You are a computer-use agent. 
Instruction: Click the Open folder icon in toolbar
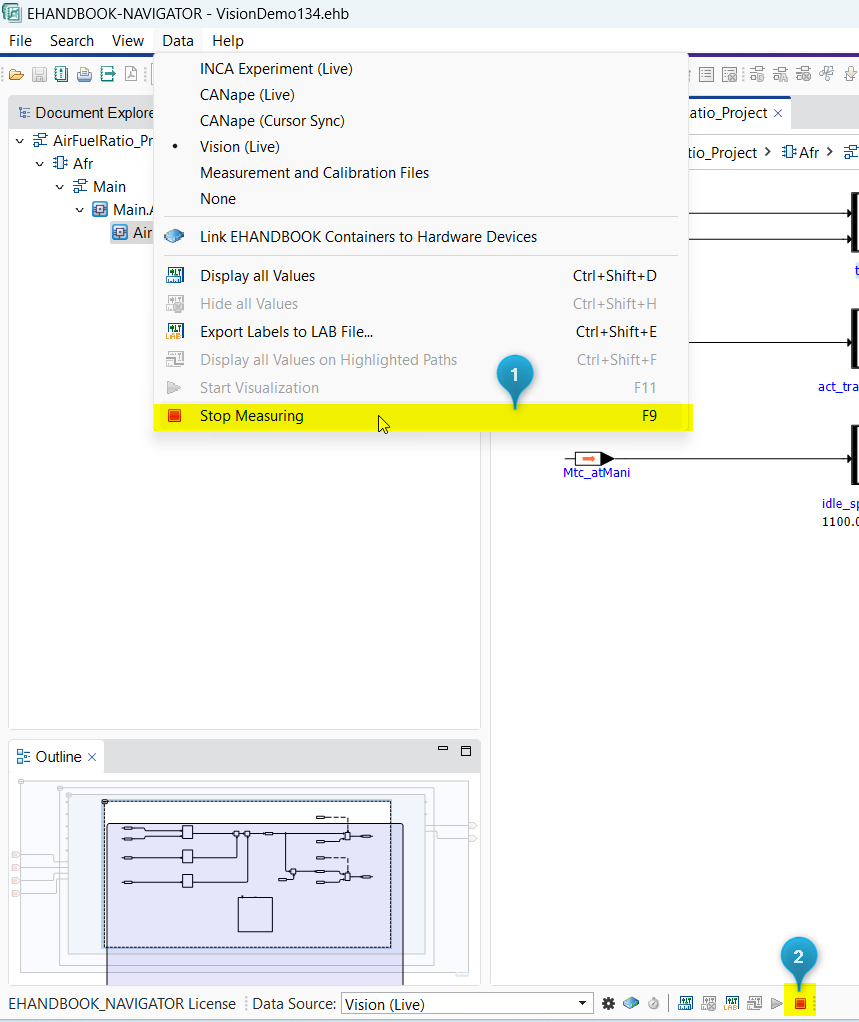(x=17, y=74)
